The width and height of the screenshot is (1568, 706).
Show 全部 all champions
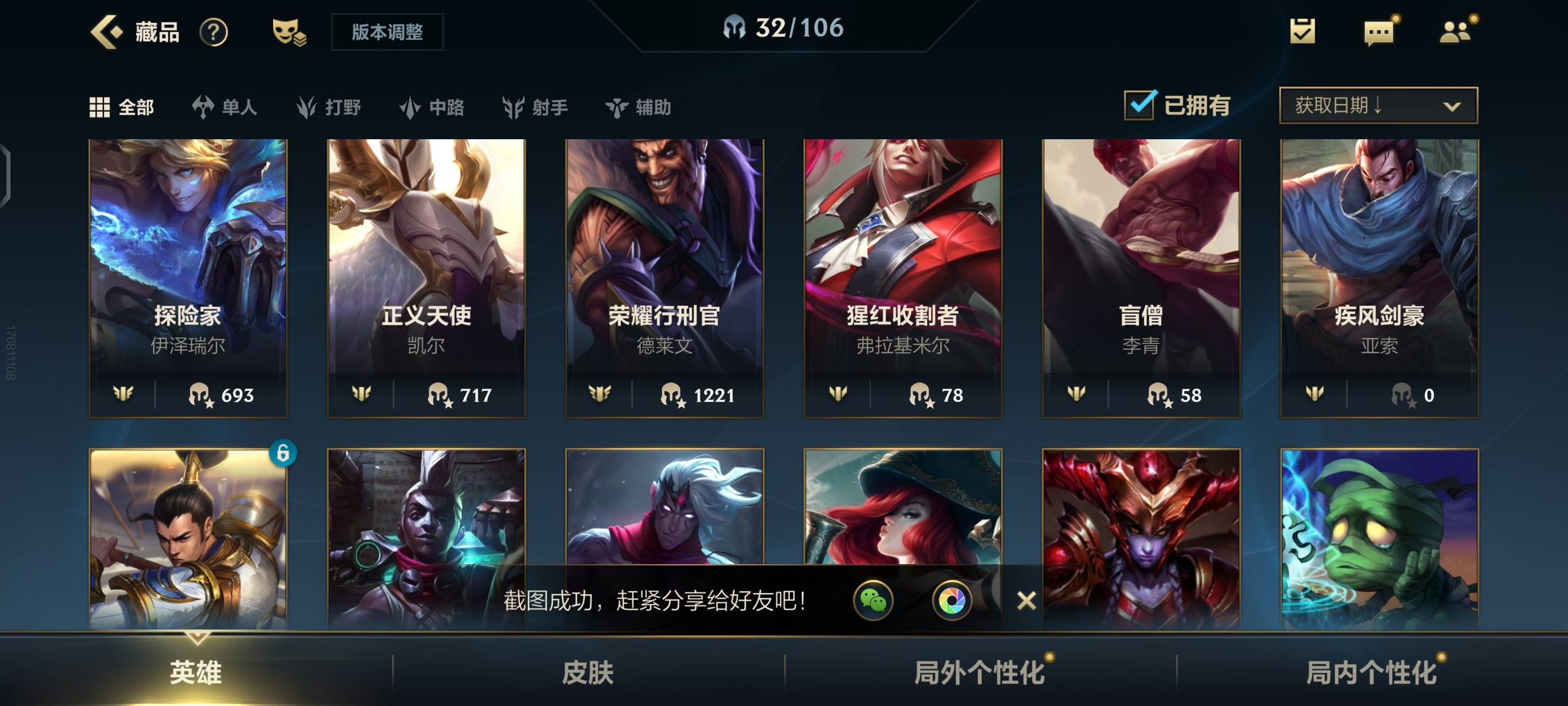(122, 107)
